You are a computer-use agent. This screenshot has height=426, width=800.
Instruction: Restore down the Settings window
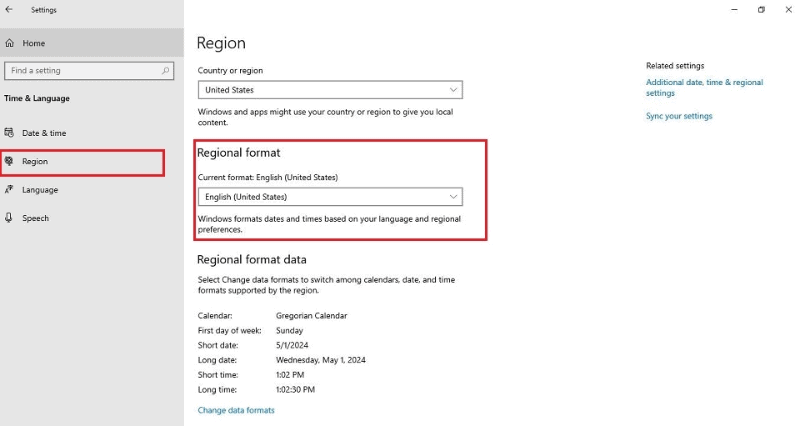761,10
